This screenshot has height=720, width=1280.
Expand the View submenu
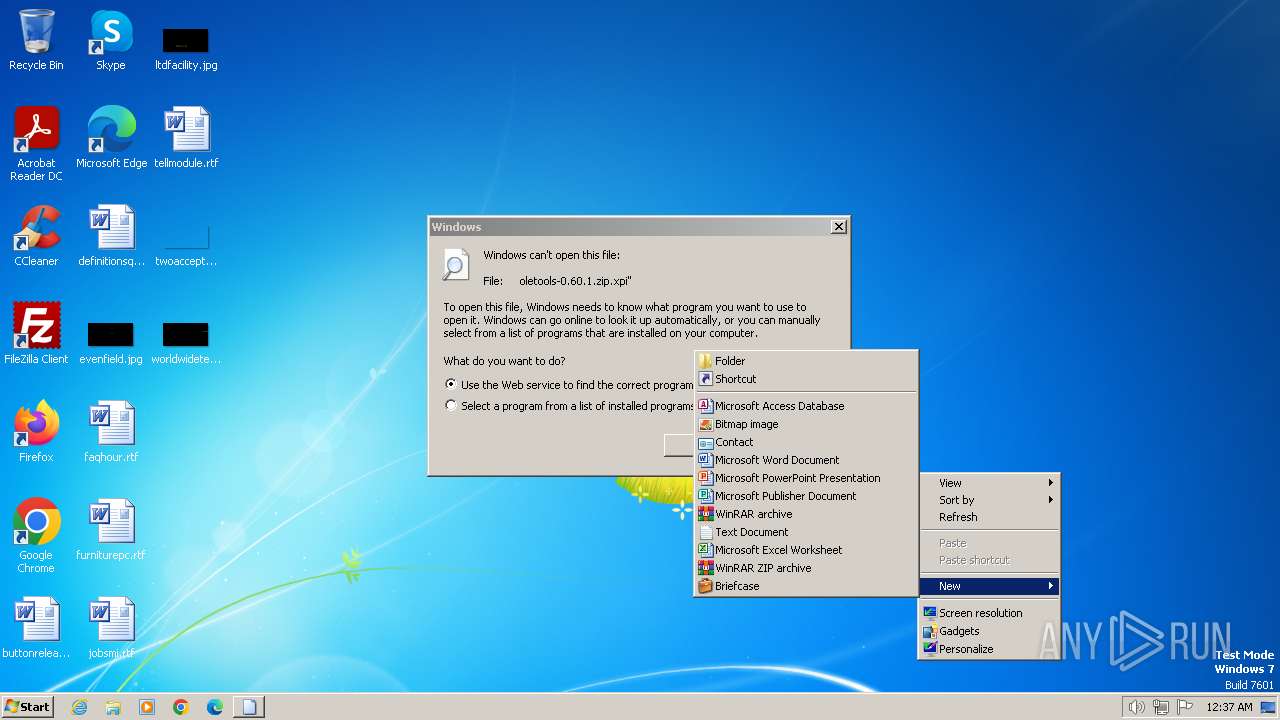[x=989, y=483]
